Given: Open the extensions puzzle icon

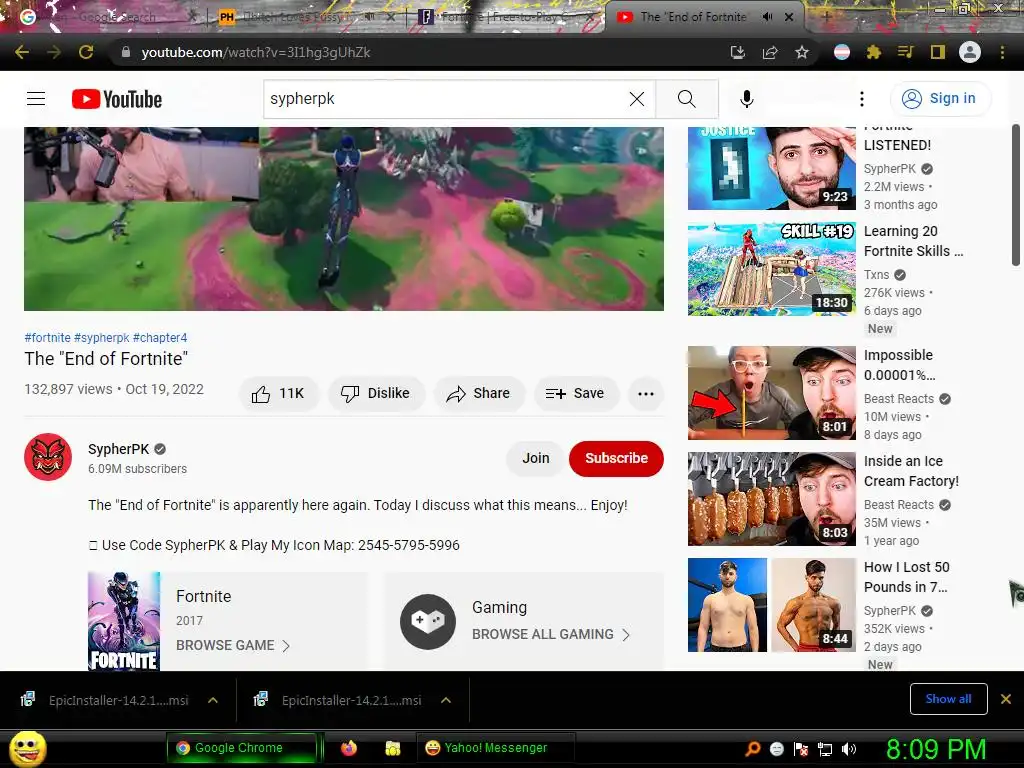Looking at the screenshot, I should 874,52.
